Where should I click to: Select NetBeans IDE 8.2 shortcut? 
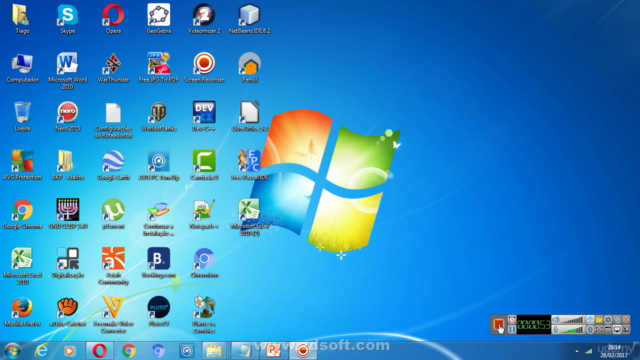pyautogui.click(x=249, y=19)
